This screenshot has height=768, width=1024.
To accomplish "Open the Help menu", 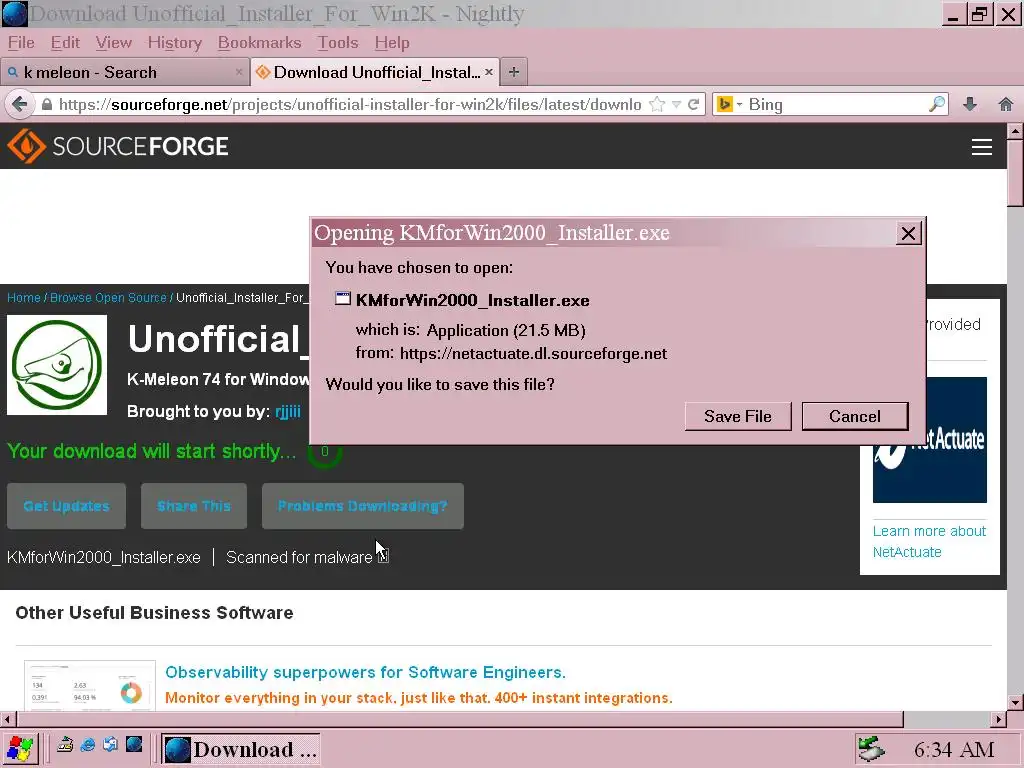I will (x=392, y=42).
